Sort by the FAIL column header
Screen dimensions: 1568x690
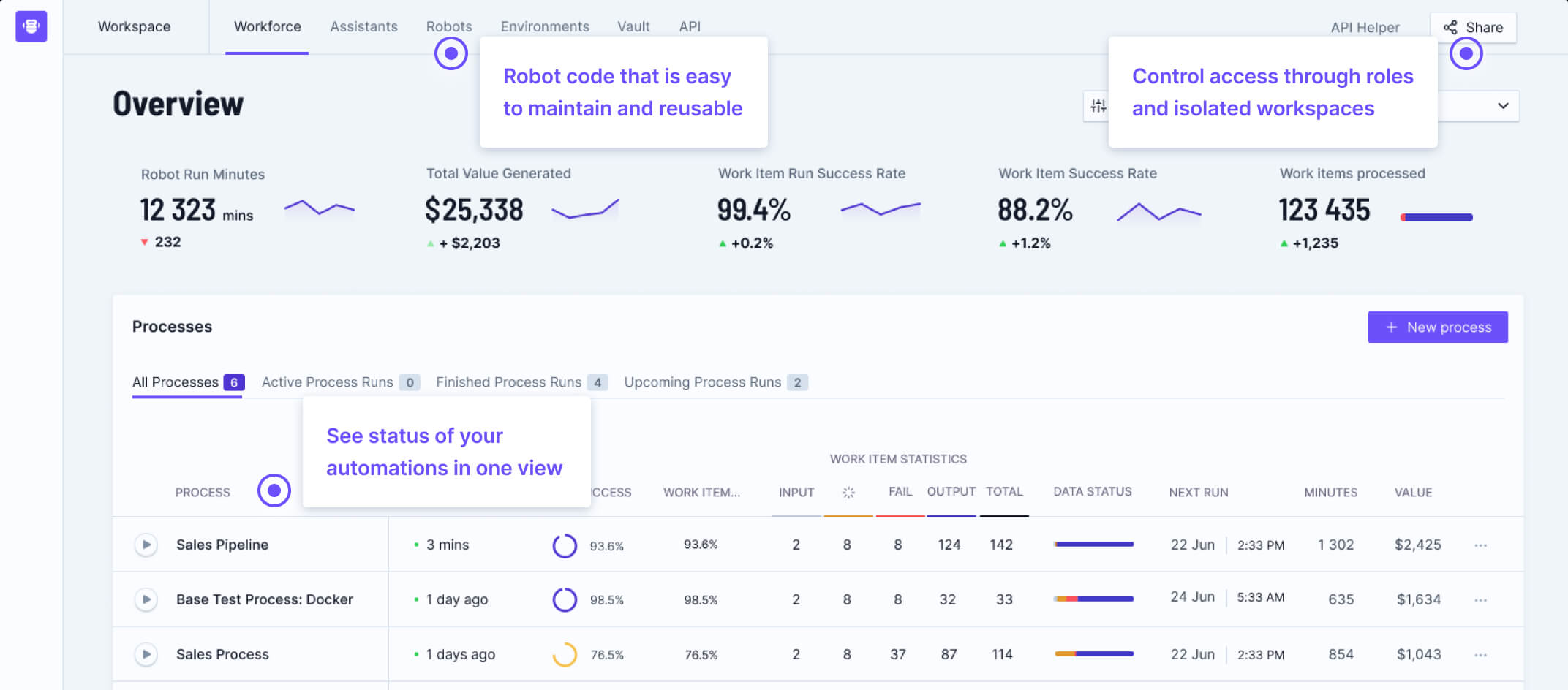900,492
